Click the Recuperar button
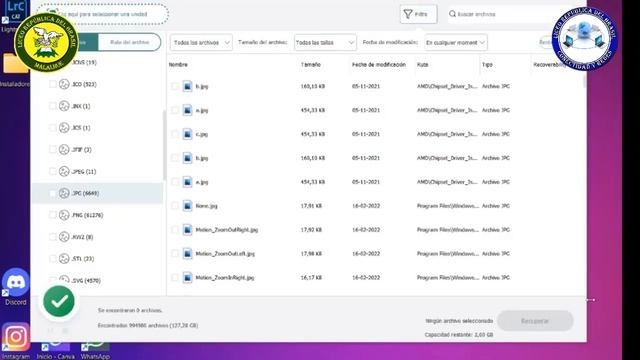This screenshot has width=640, height=360. tap(535, 321)
